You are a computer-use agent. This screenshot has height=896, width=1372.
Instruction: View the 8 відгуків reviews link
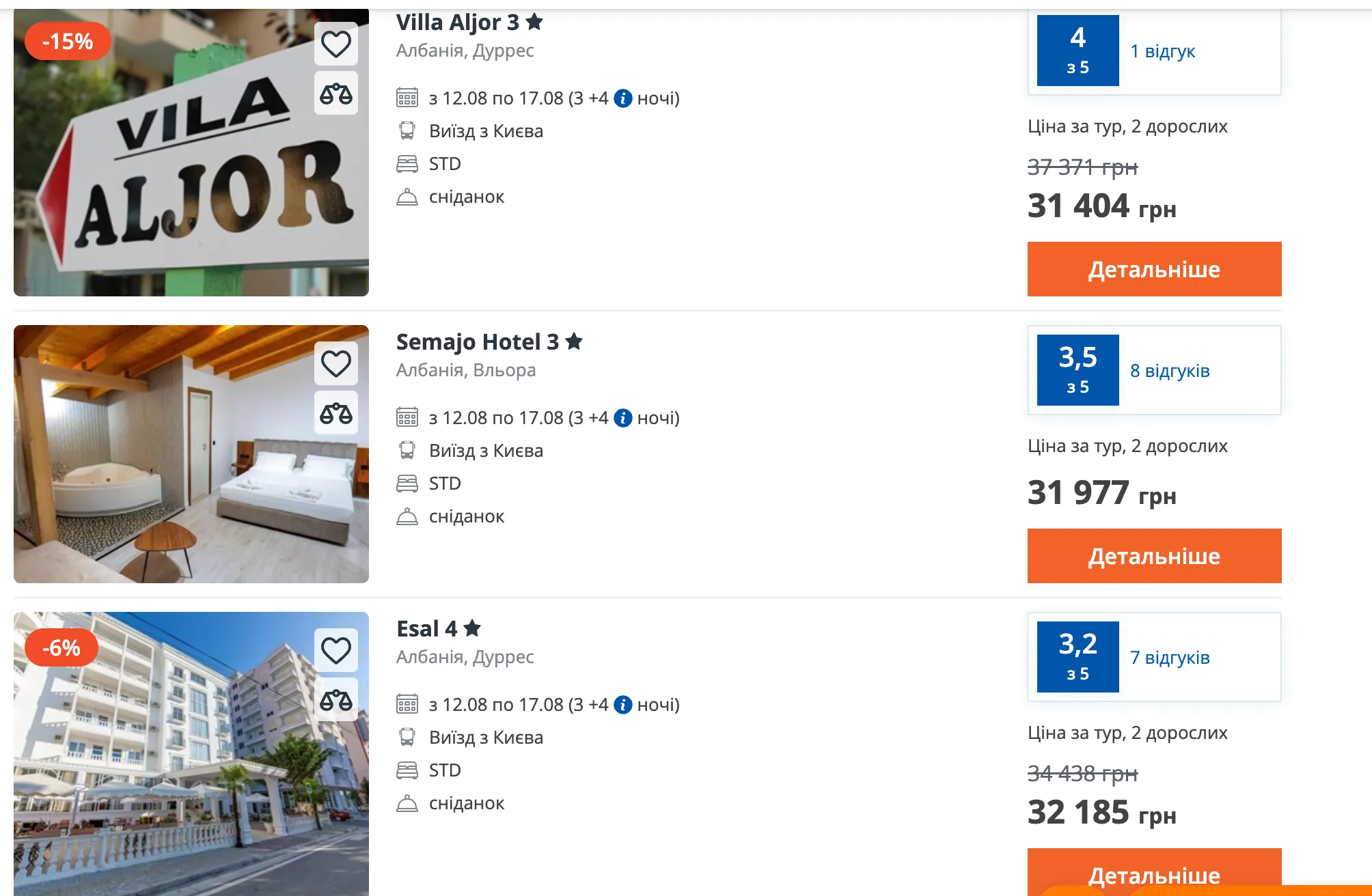point(1170,371)
